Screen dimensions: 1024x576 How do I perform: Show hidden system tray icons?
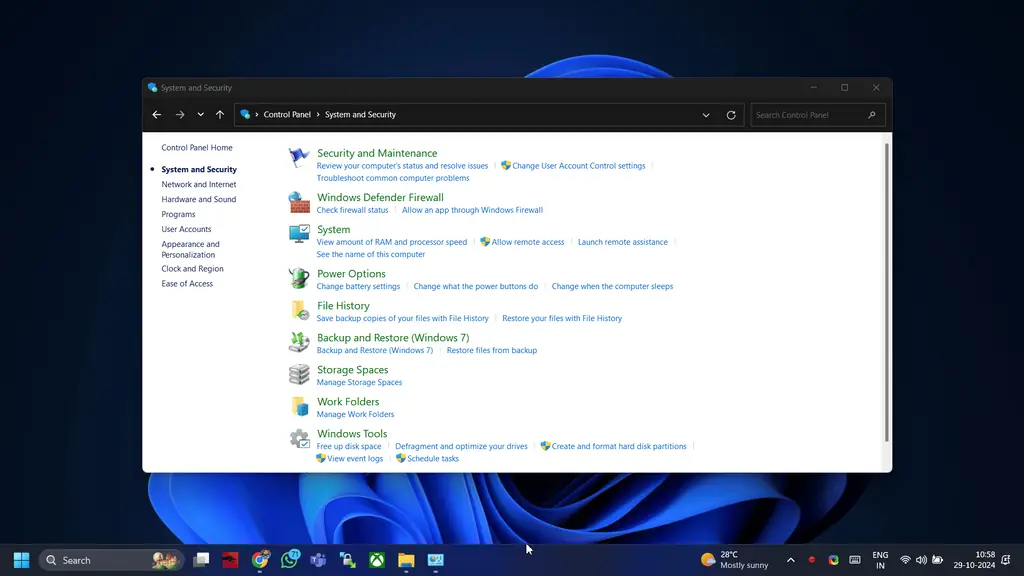791,560
